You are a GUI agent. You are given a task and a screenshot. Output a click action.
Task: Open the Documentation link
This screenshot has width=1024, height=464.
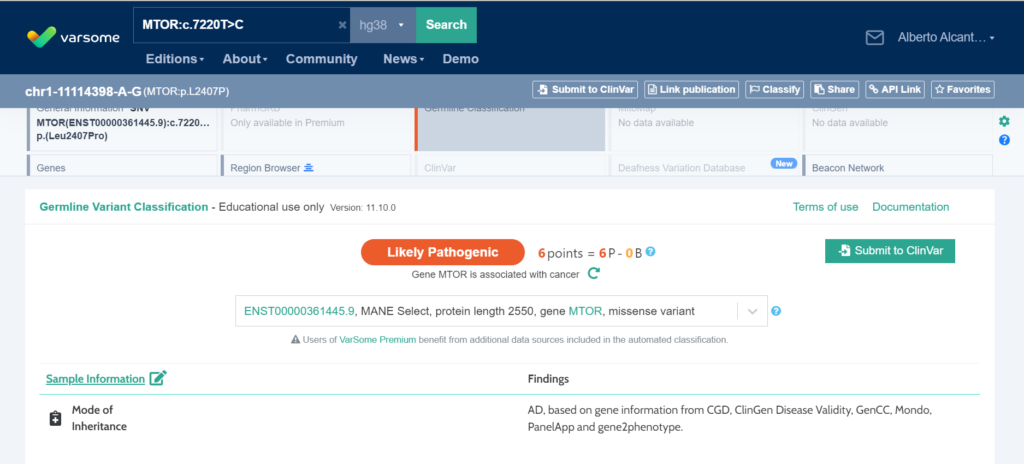click(x=910, y=207)
